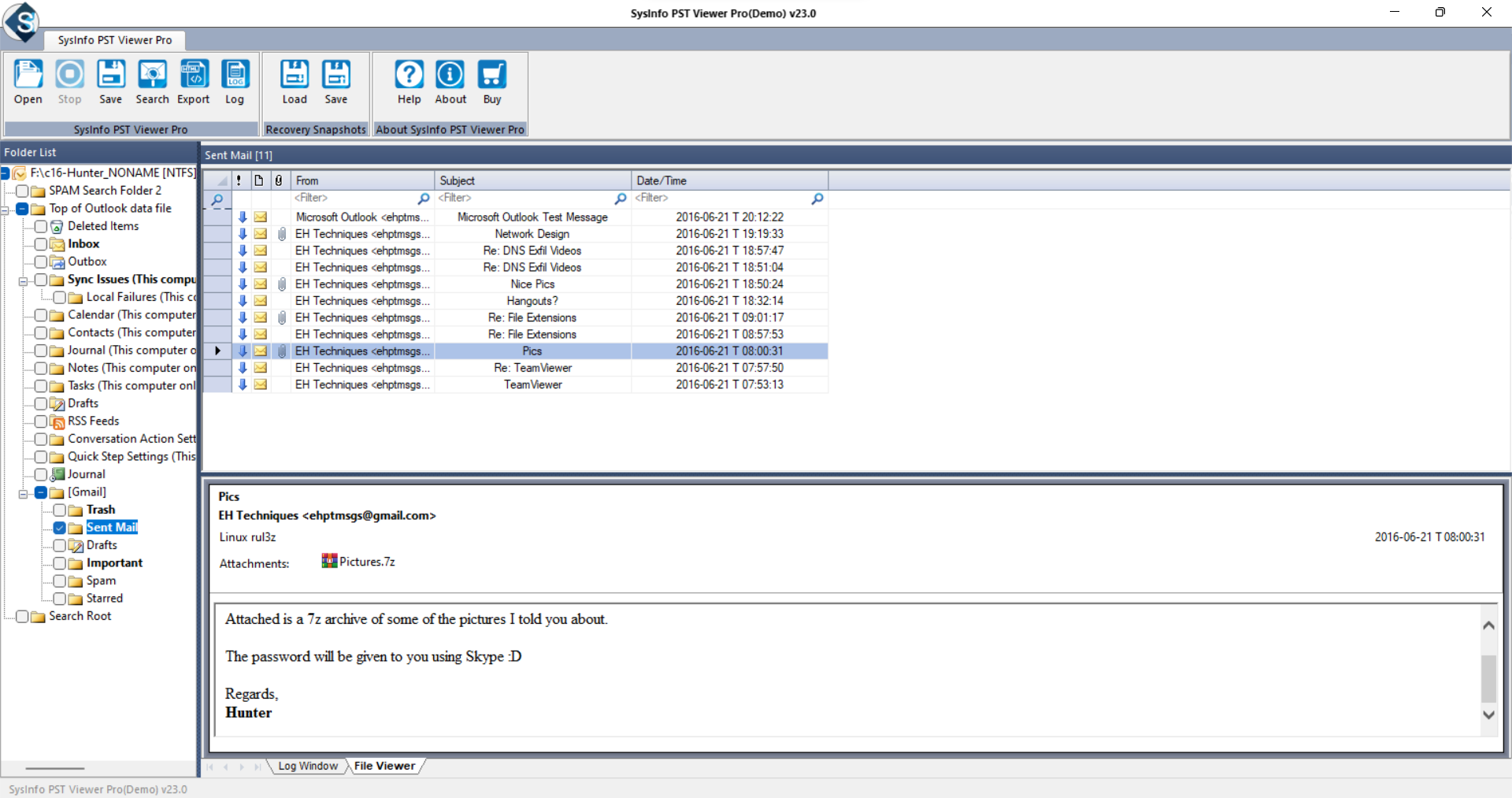1512x798 pixels.
Task: Sort by the Subject column header
Action: tap(532, 180)
